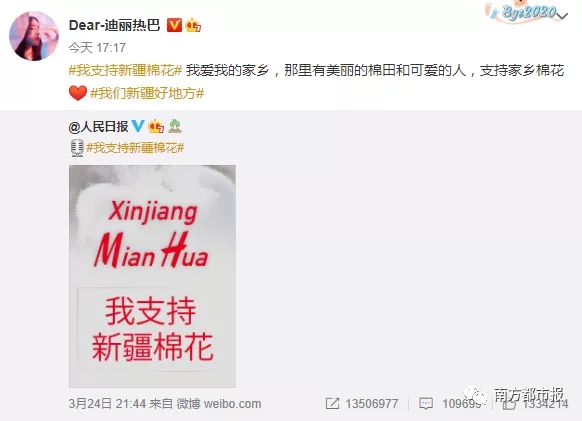The image size is (582, 421).
Task: Enlarge the Xinjiang MianHua image thumbnail
Action: (152, 276)
